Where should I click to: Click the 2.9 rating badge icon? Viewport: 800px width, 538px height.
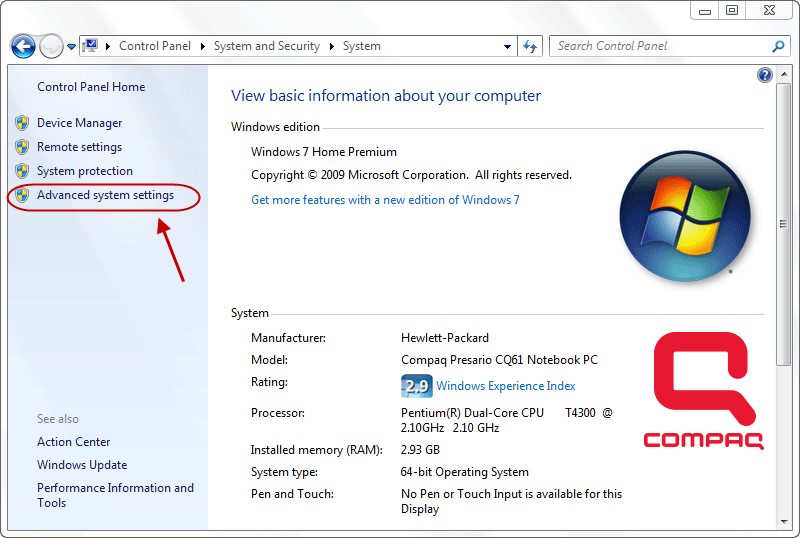[x=416, y=386]
